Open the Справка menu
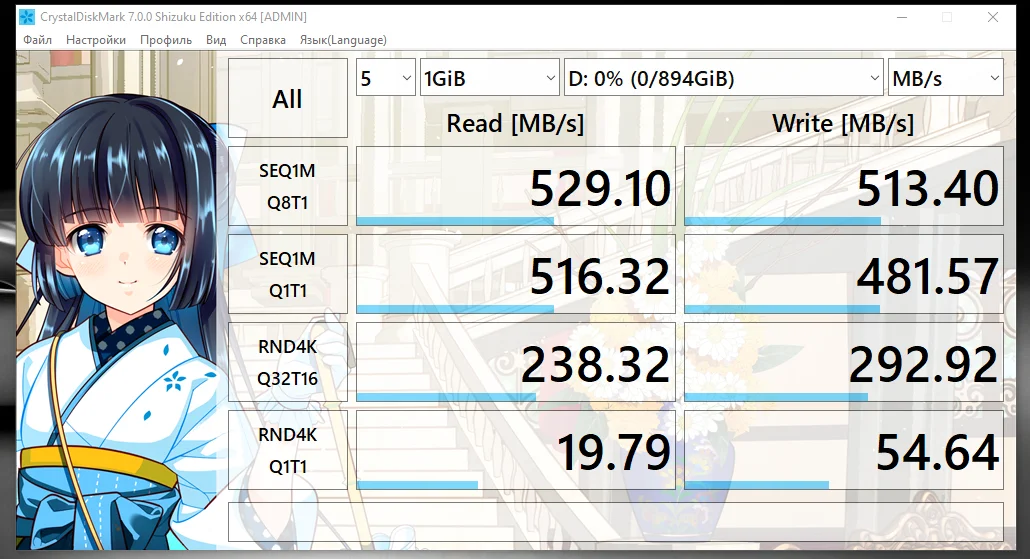1030x559 pixels. tap(263, 40)
